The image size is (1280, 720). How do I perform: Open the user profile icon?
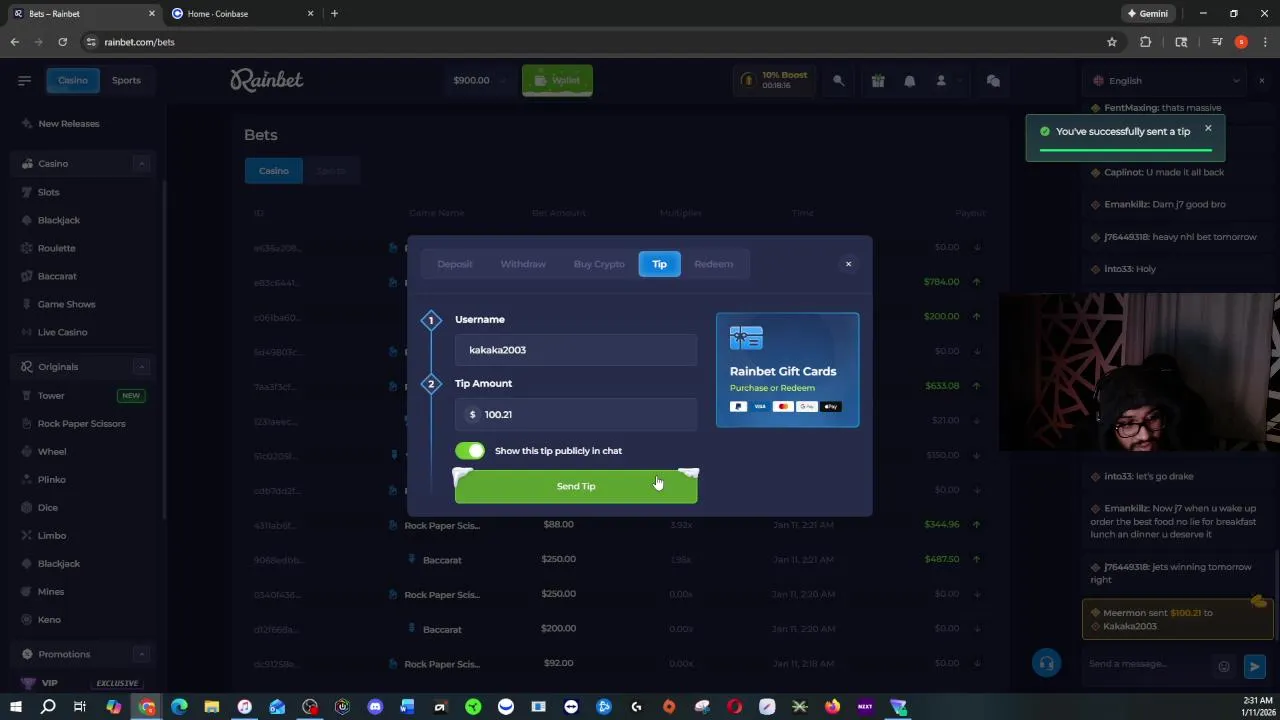click(x=941, y=81)
